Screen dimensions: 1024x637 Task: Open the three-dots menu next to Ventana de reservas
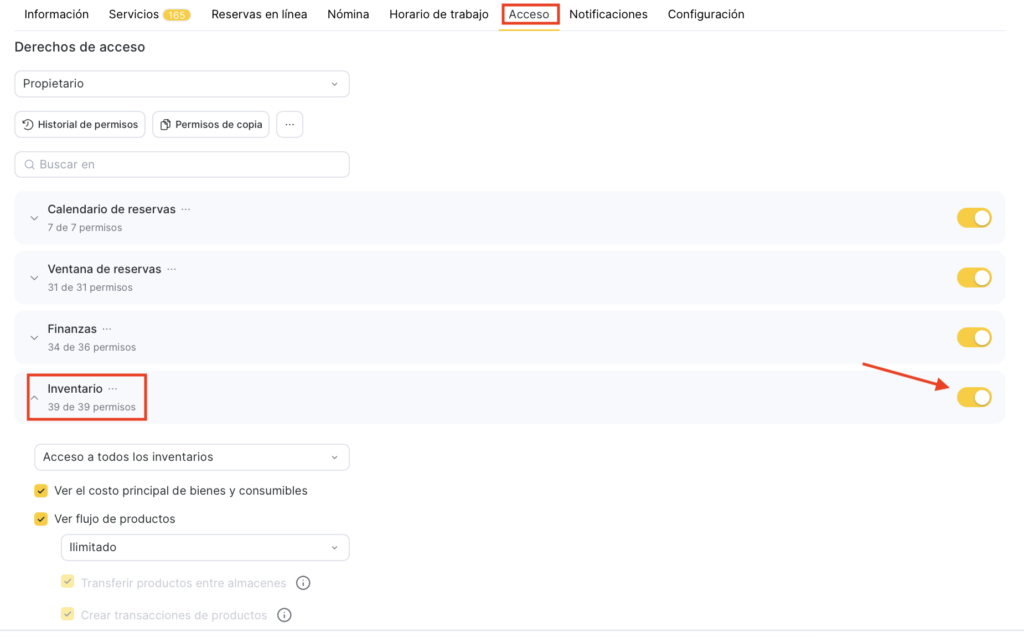coord(172,270)
